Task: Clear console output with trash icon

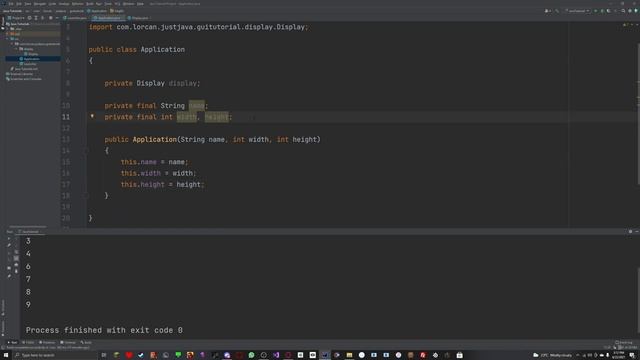Action: [16, 271]
